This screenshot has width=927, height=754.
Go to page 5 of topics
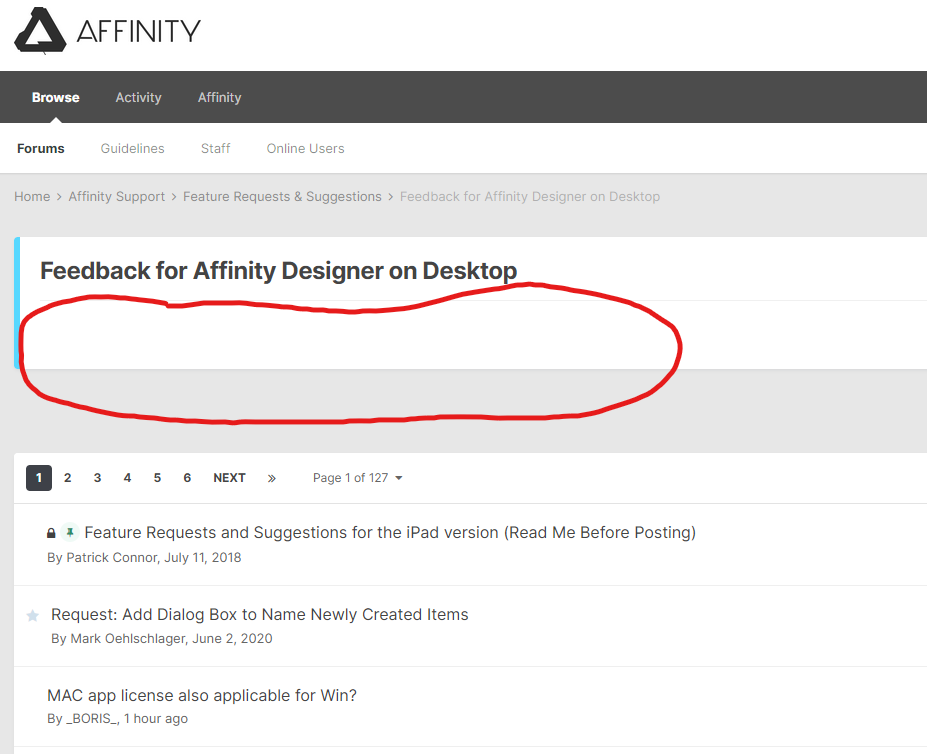157,478
